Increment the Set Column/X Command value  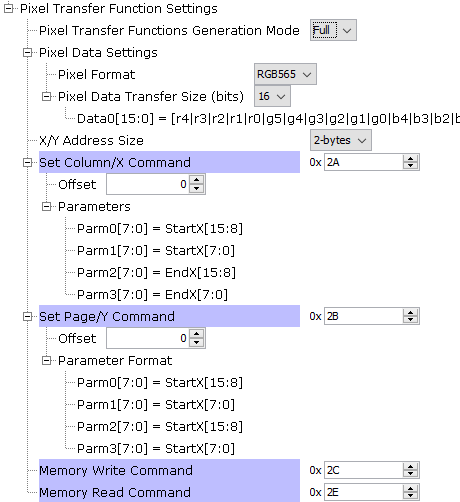pos(410,159)
